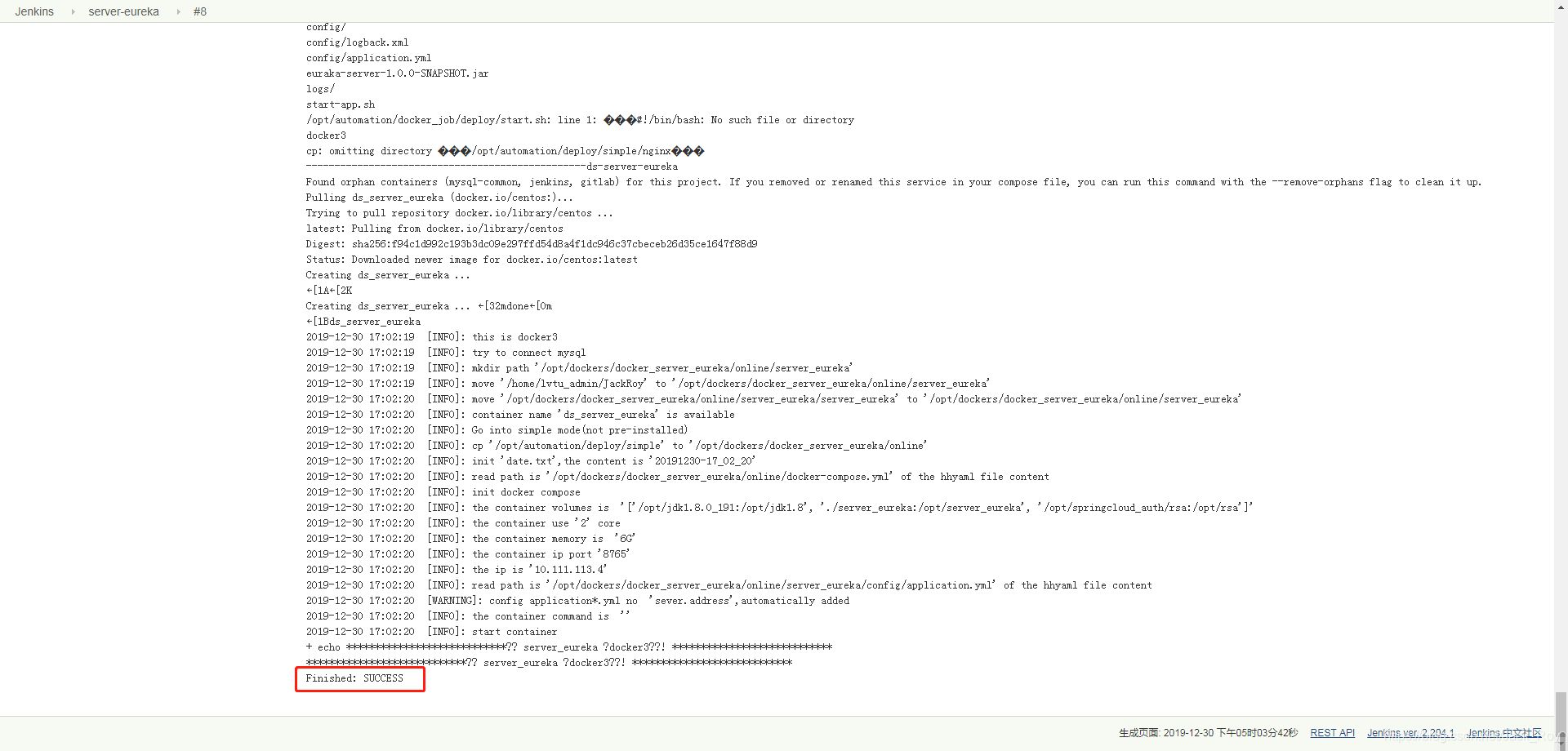Viewport: 1568px width, 751px height.
Task: Click the 'cp: omitting directory' line
Action: tap(505, 151)
